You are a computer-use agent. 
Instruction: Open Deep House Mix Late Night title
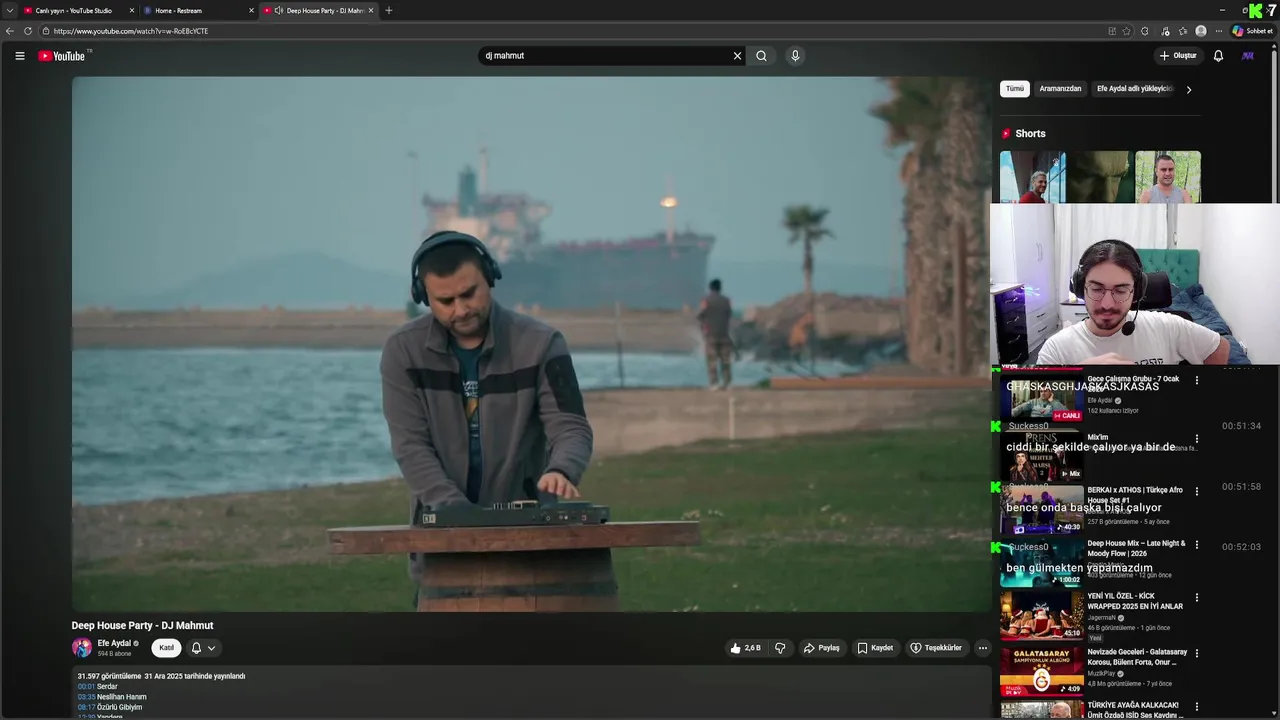click(1136, 548)
